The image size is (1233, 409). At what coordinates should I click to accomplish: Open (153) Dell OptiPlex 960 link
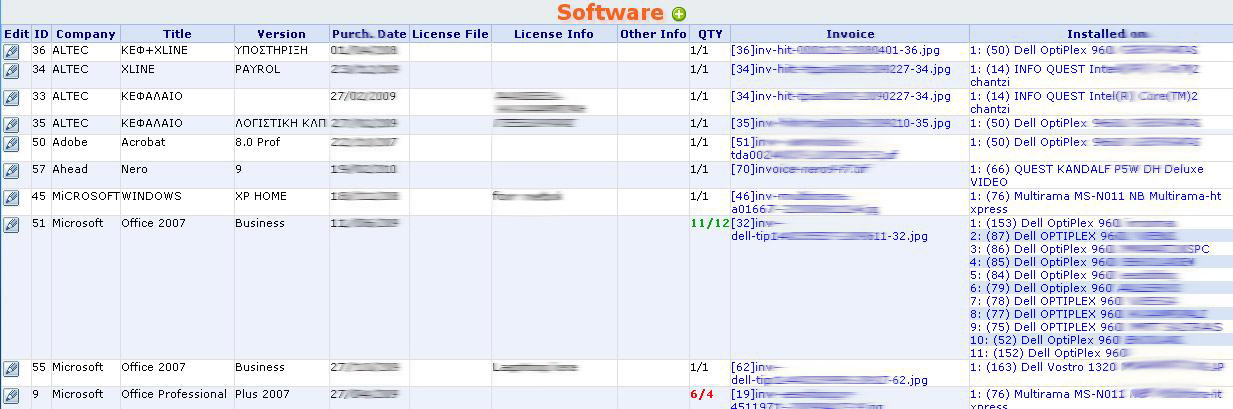1073,223
